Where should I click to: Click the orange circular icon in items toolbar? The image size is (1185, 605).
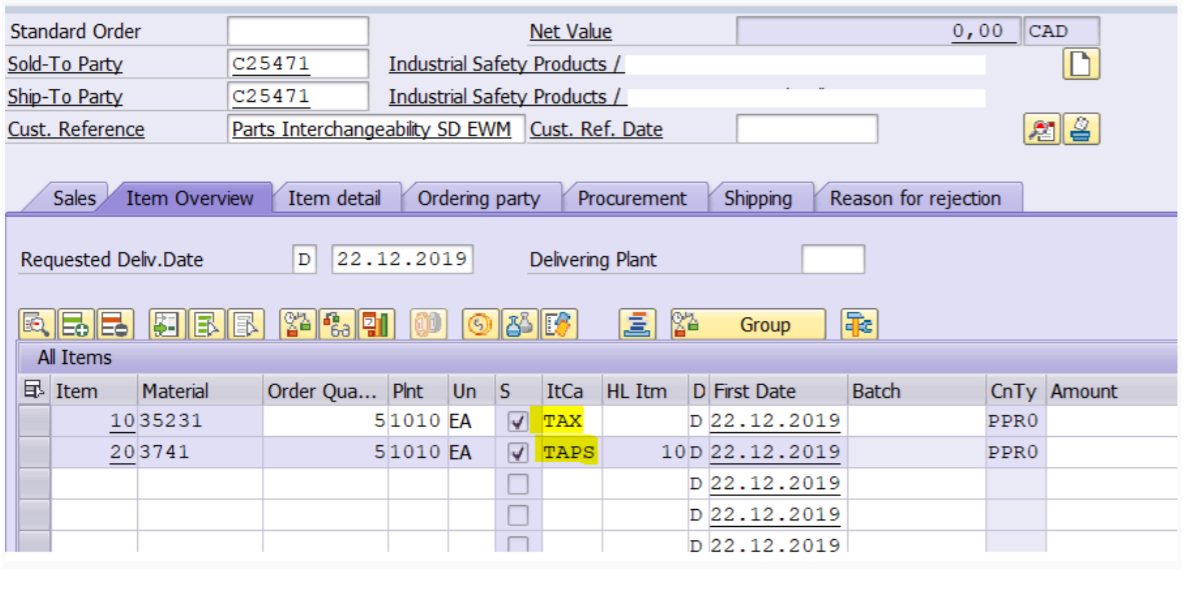481,324
